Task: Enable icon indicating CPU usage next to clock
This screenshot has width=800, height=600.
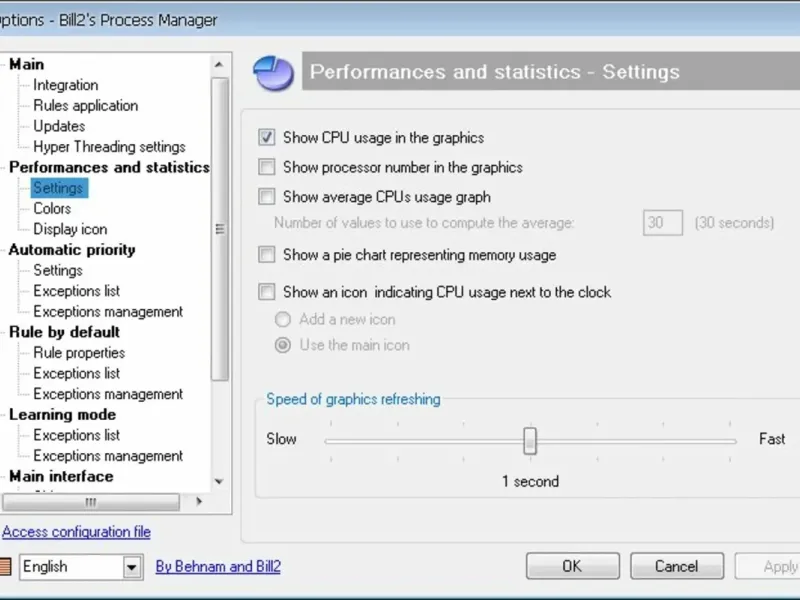Action: pyautogui.click(x=266, y=292)
